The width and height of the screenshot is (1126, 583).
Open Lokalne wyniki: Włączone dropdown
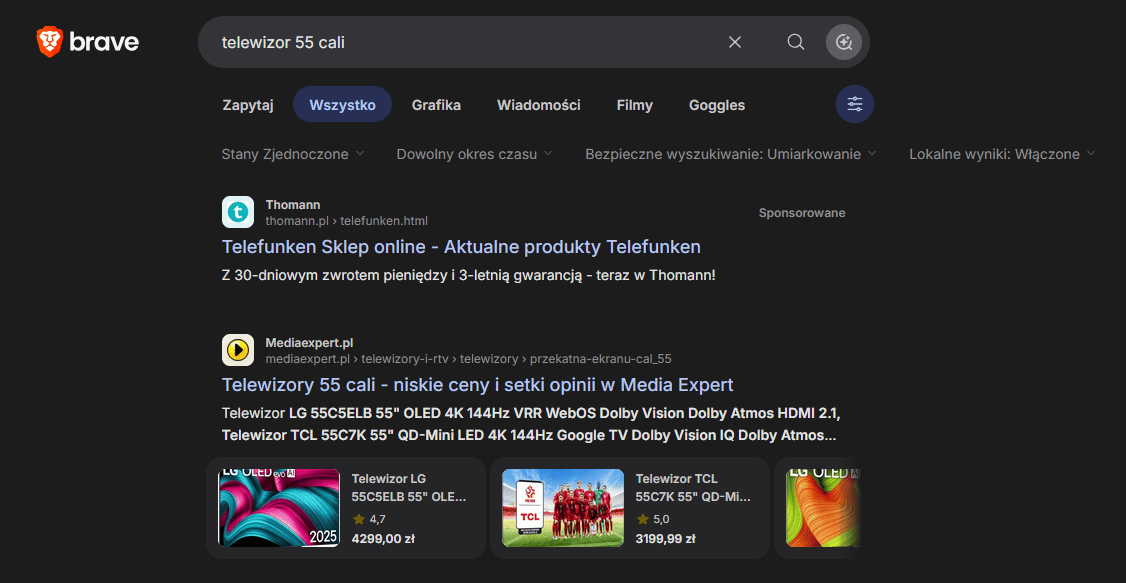[1002, 154]
